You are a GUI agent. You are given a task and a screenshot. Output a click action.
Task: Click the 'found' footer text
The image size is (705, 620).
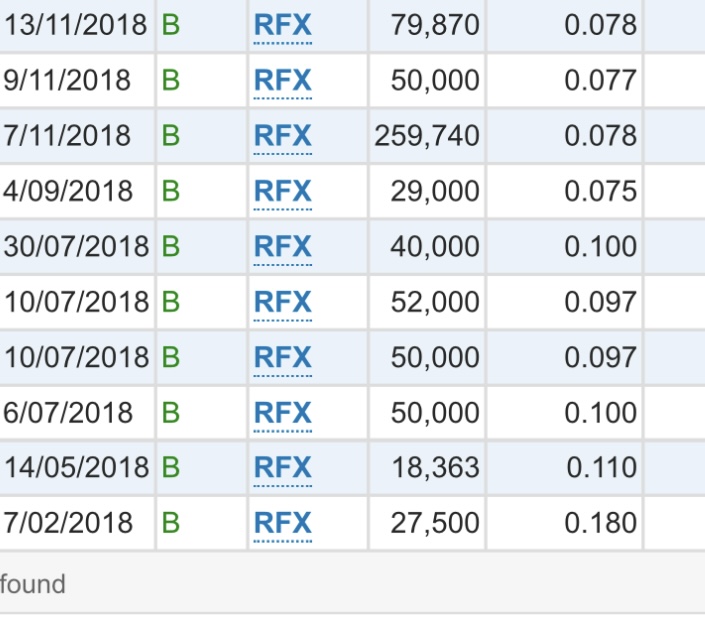[33, 584]
